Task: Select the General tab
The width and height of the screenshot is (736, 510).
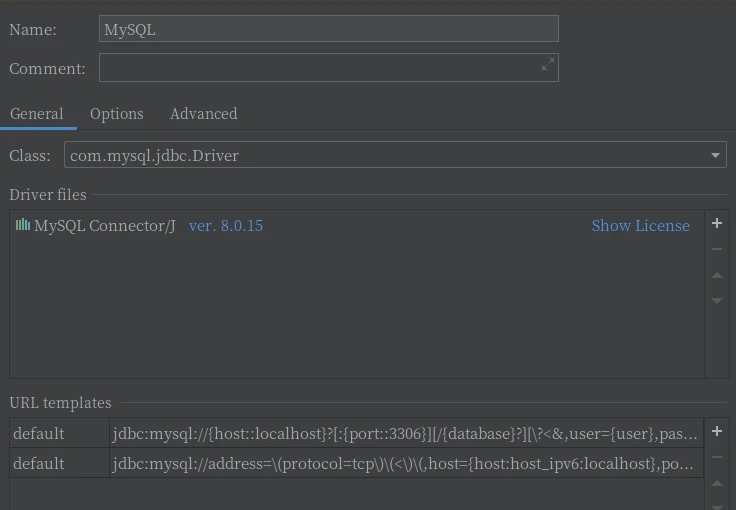Action: pos(37,114)
